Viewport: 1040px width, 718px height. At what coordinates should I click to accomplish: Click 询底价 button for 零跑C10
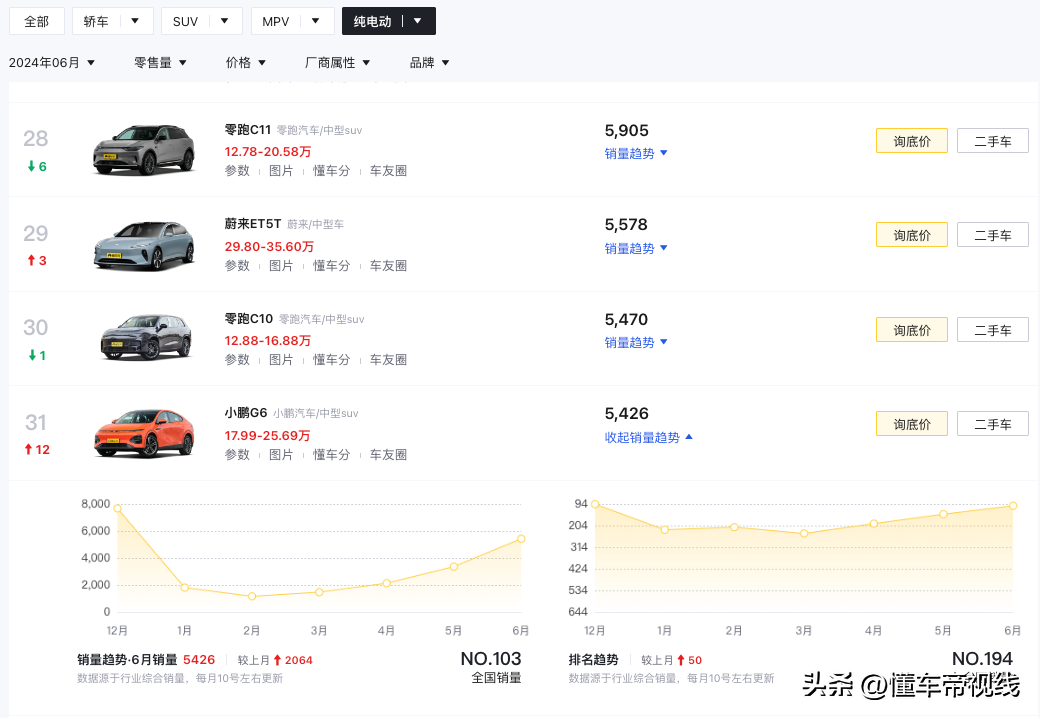911,329
